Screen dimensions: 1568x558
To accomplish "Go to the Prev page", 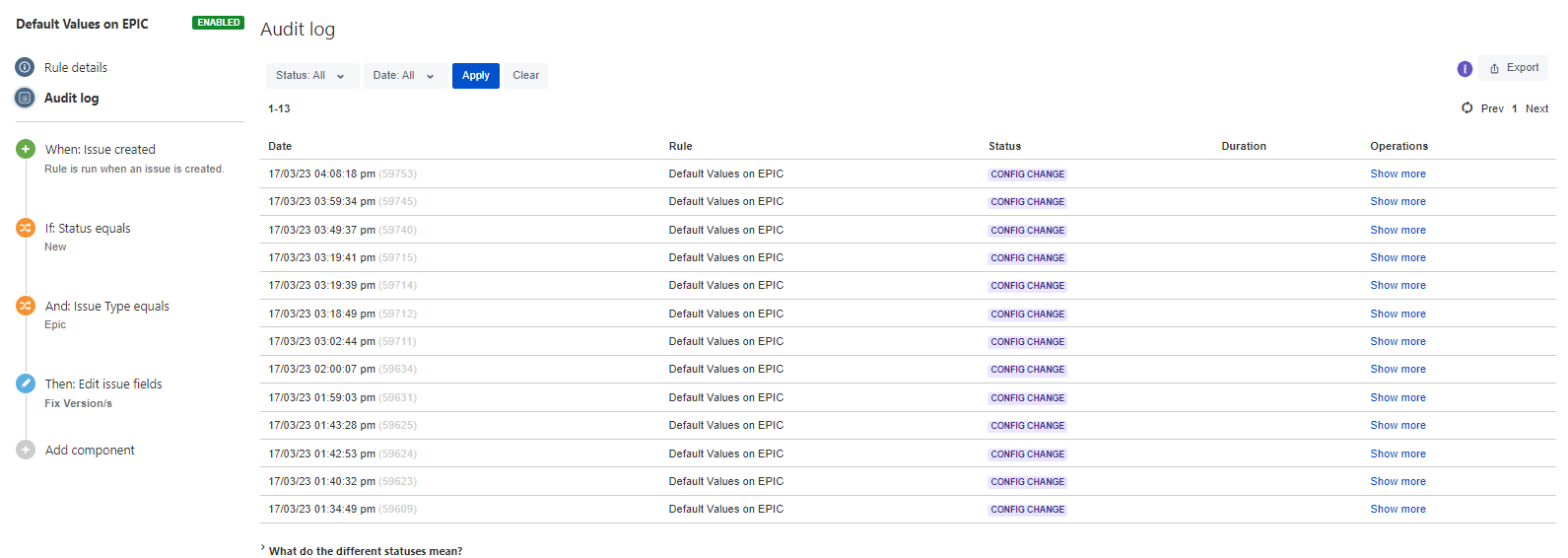I will click(1492, 108).
